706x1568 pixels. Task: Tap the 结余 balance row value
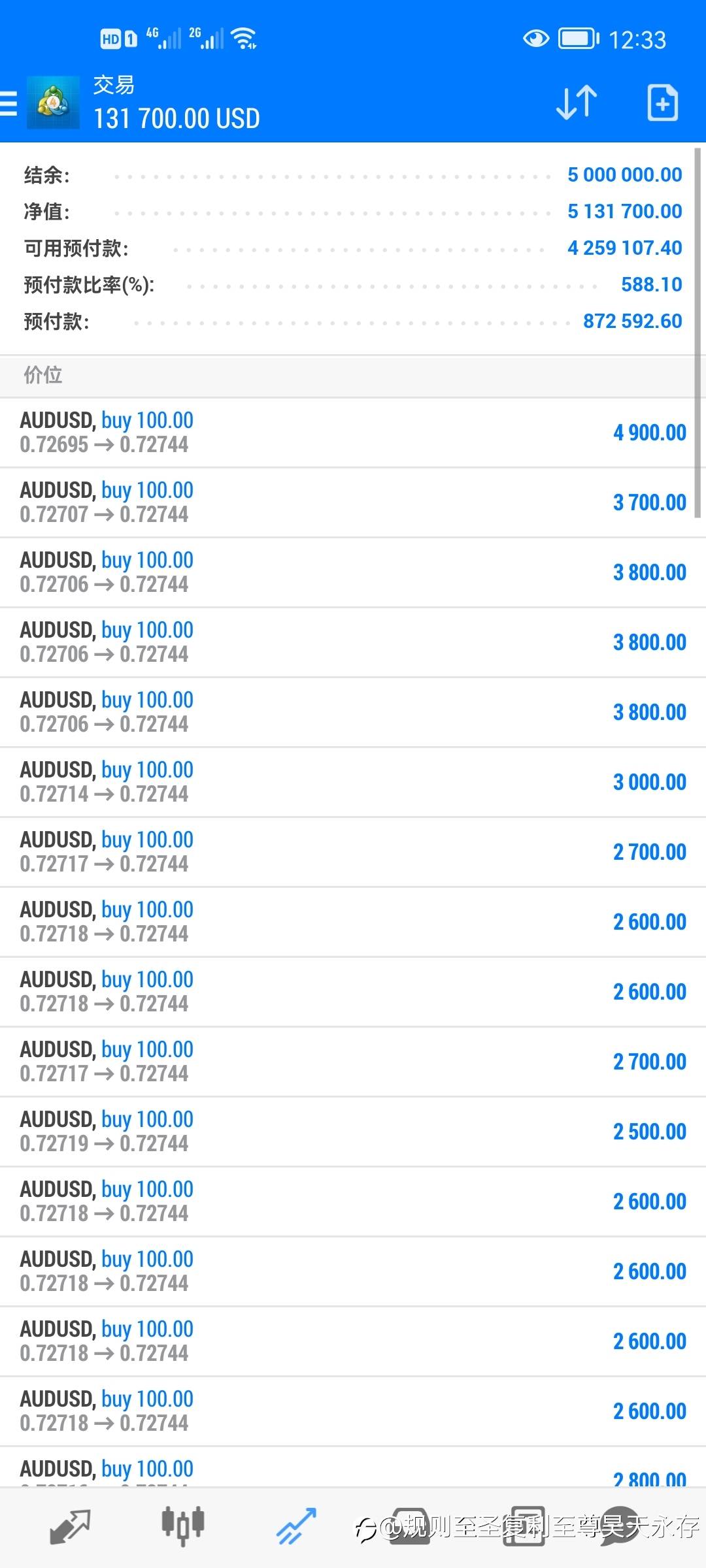coord(624,174)
